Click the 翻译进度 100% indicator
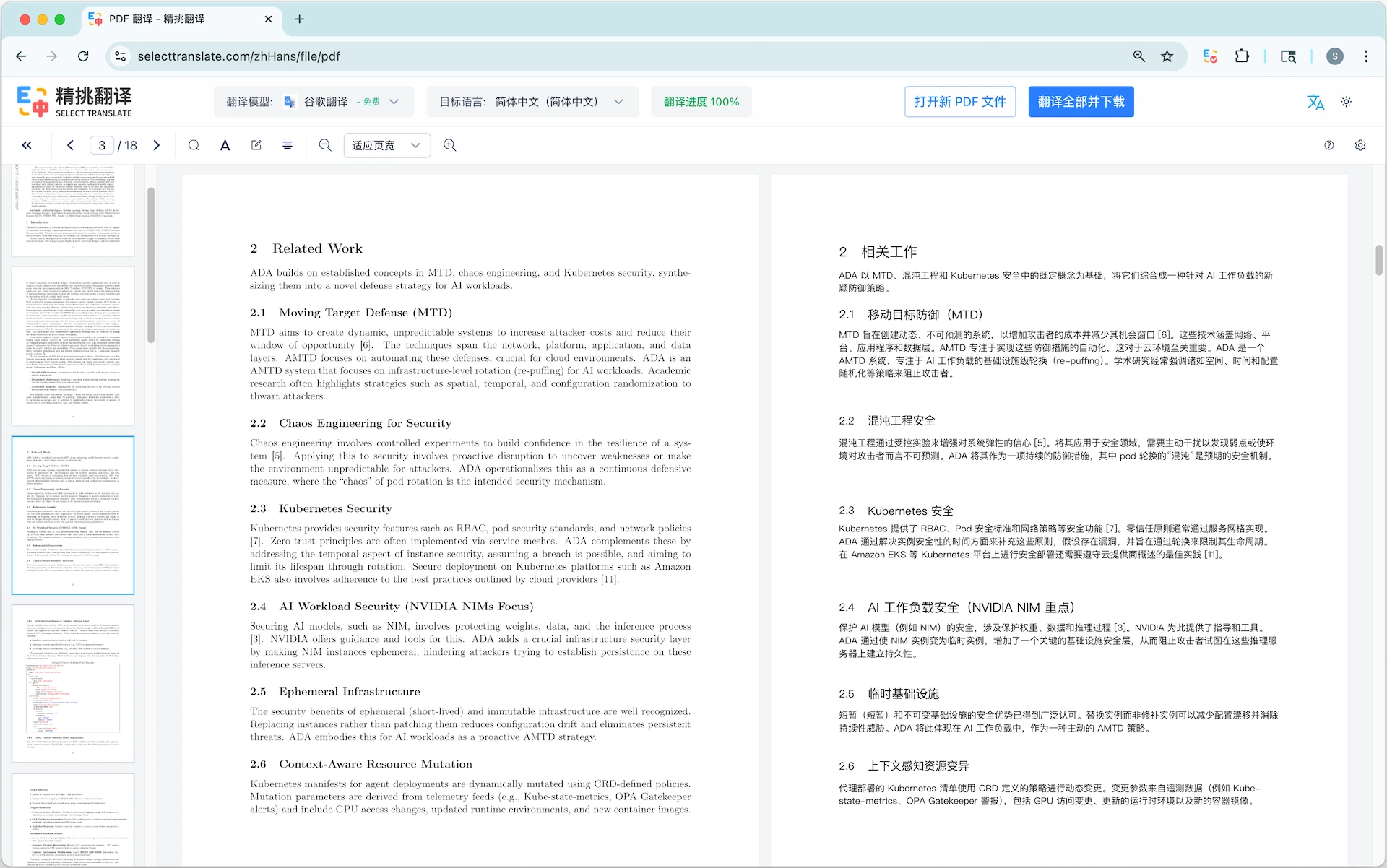The width and height of the screenshot is (1387, 868). [701, 102]
